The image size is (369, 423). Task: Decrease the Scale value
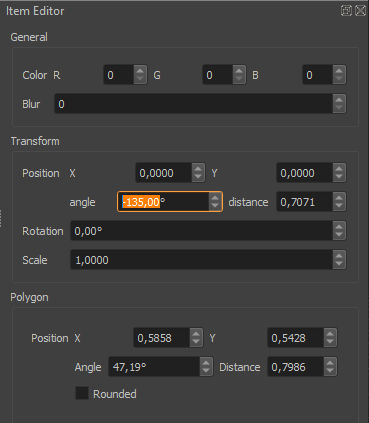point(339,264)
